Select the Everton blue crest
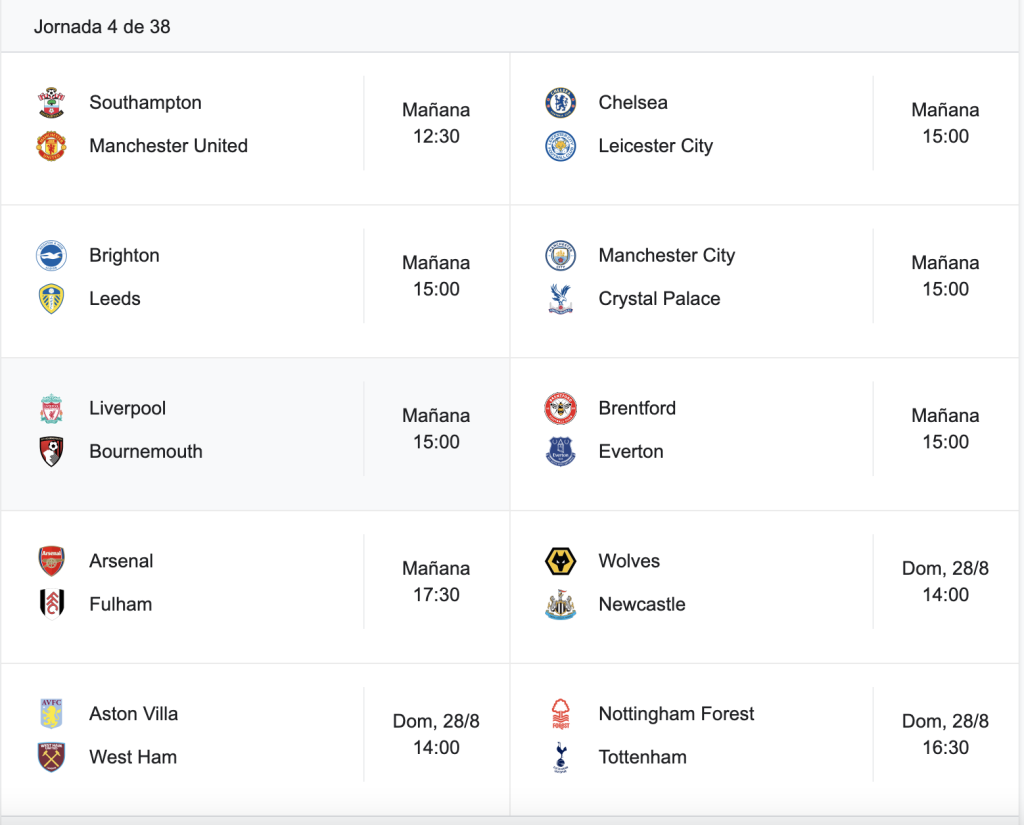Viewport: 1024px width, 825px height. [x=560, y=451]
